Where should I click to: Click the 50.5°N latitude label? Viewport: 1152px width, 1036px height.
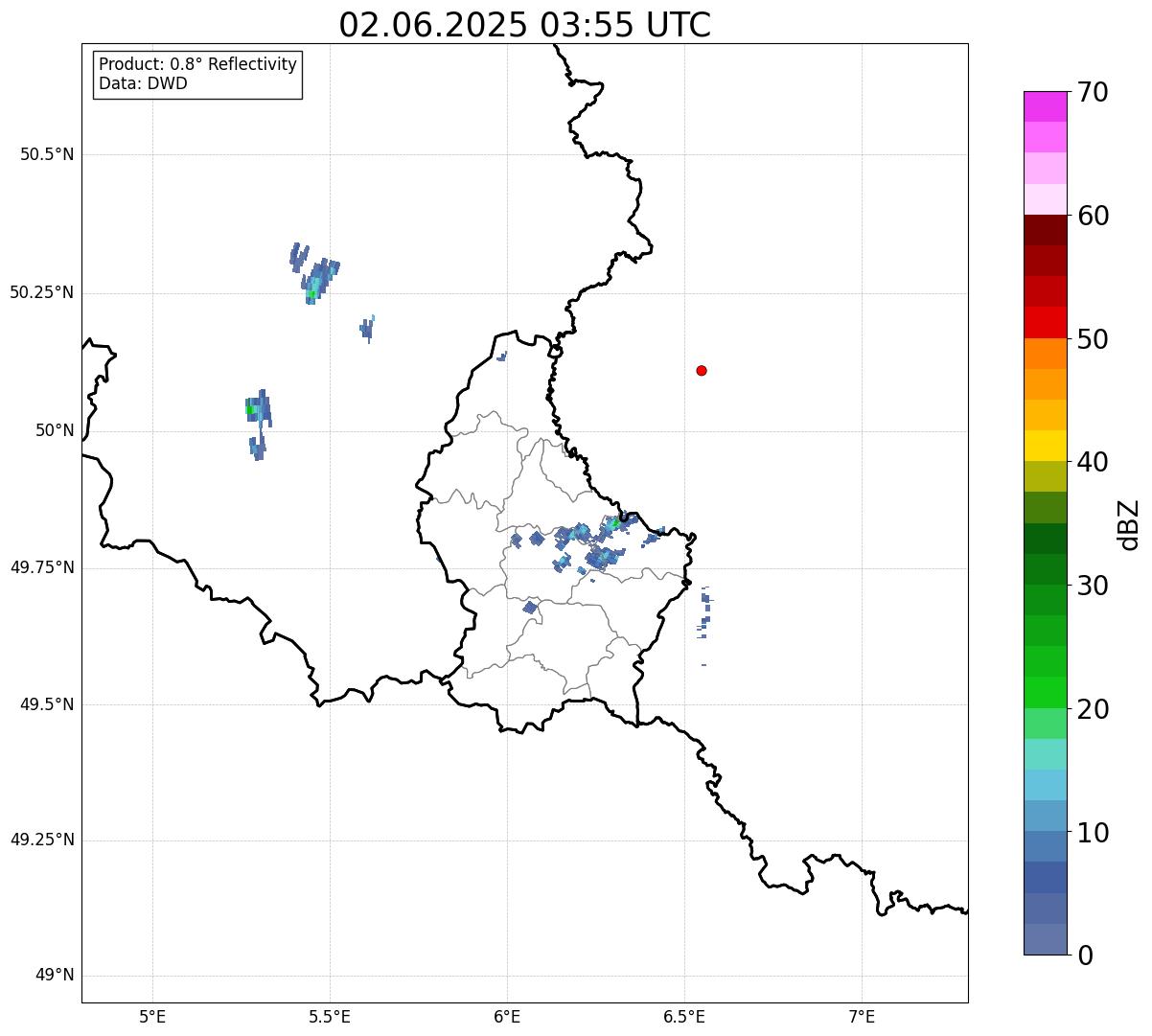[x=47, y=154]
